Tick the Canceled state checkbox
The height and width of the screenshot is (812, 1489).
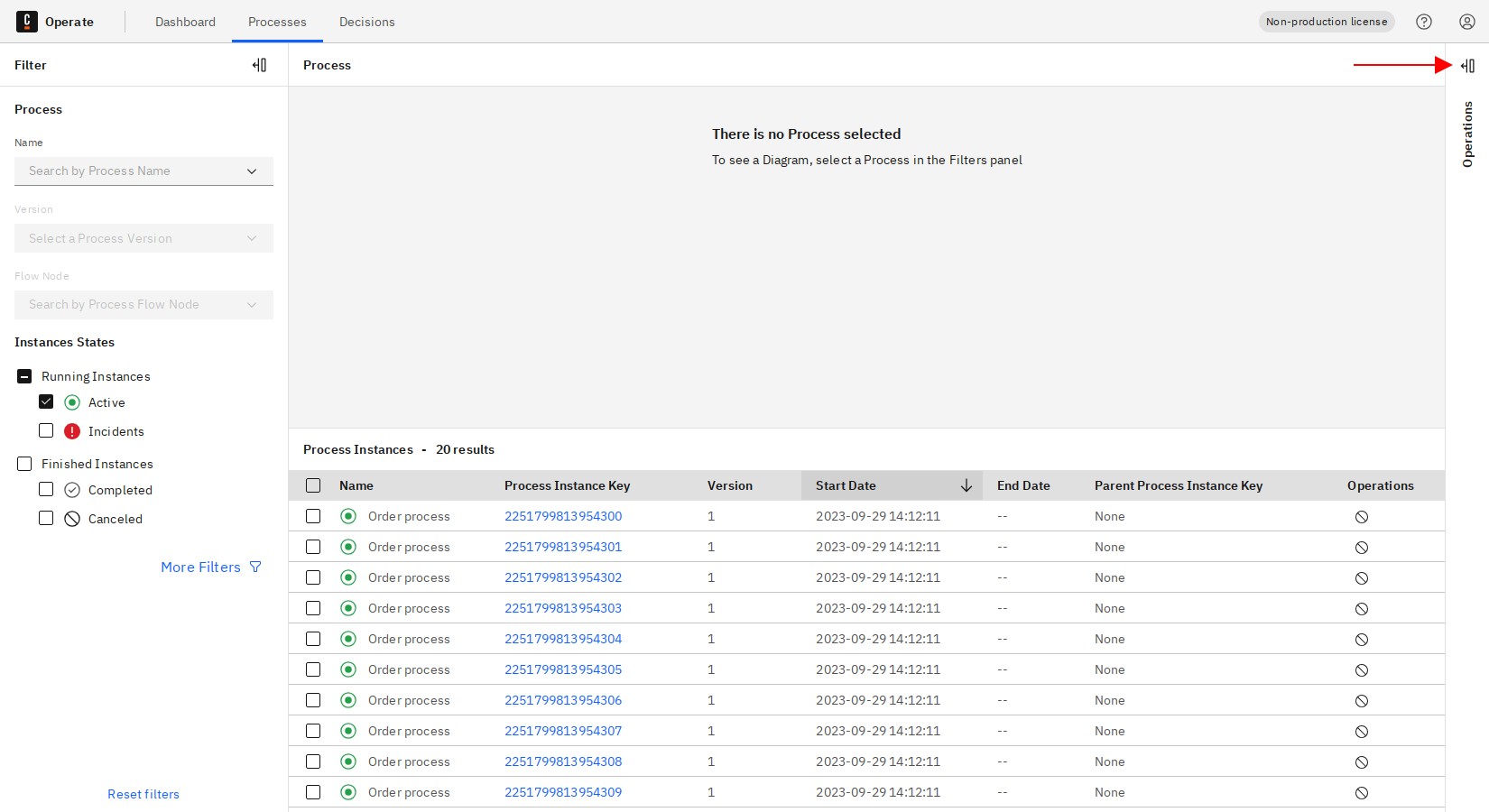46,519
